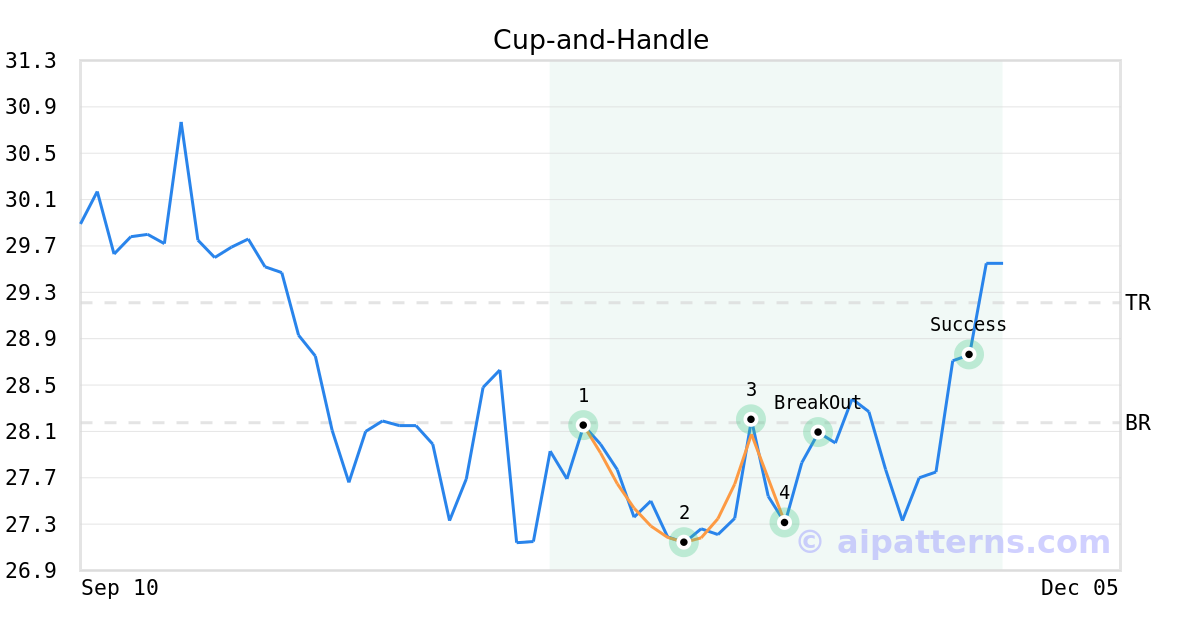Click the 28.1 y-axis tick label

(30, 432)
